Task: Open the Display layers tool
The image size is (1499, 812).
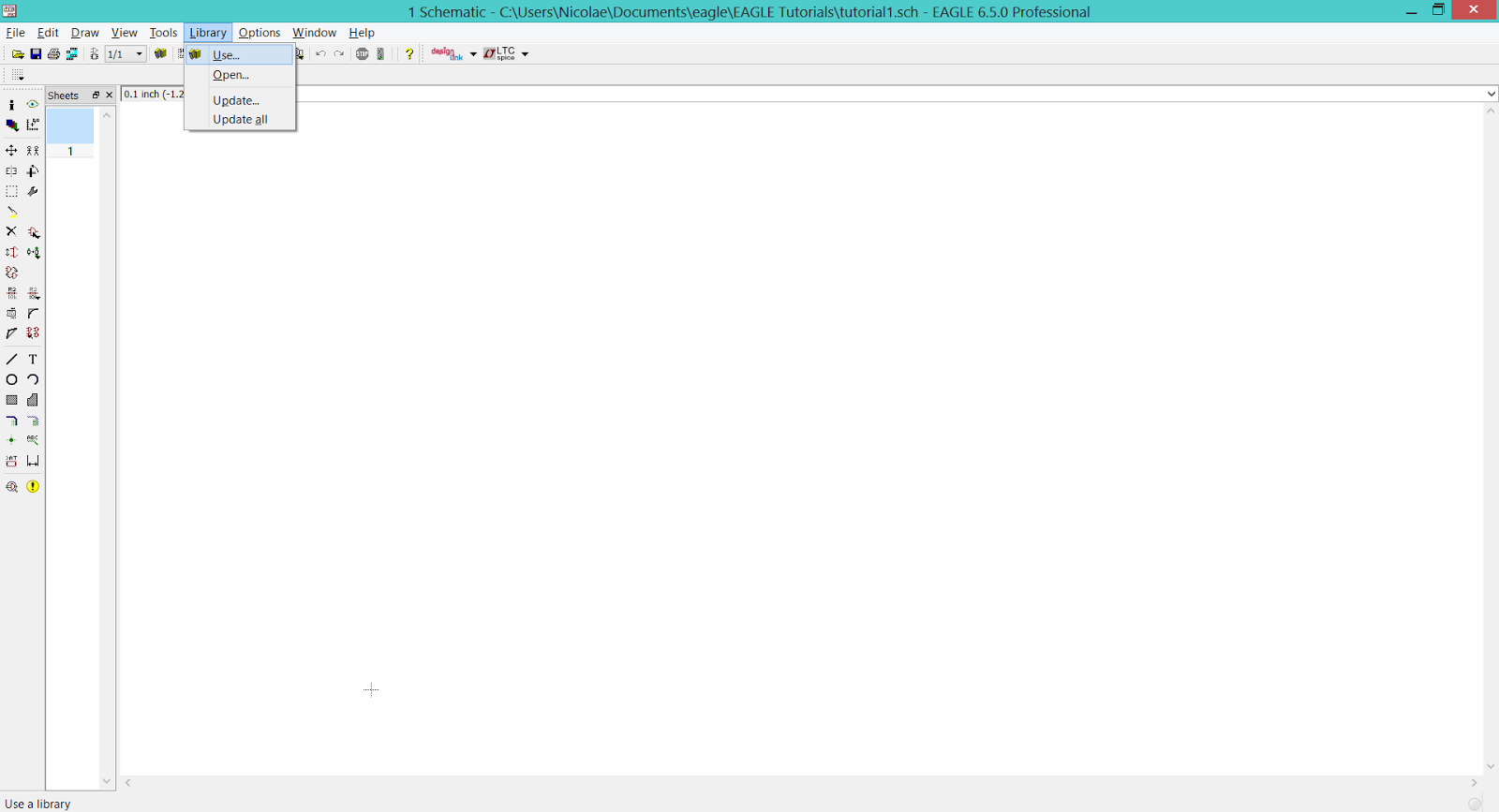Action: (11, 125)
